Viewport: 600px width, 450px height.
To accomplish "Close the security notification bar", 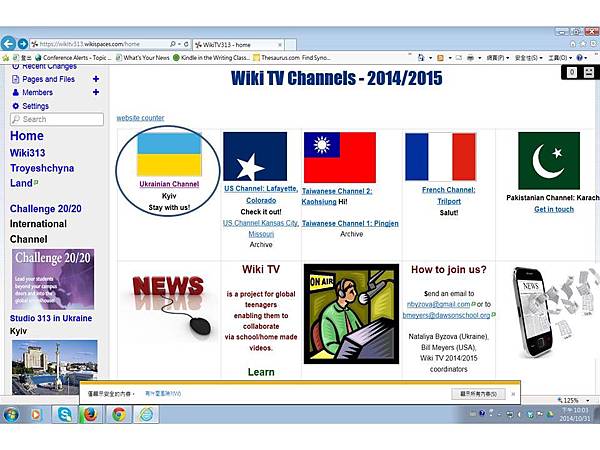I will click(x=513, y=394).
